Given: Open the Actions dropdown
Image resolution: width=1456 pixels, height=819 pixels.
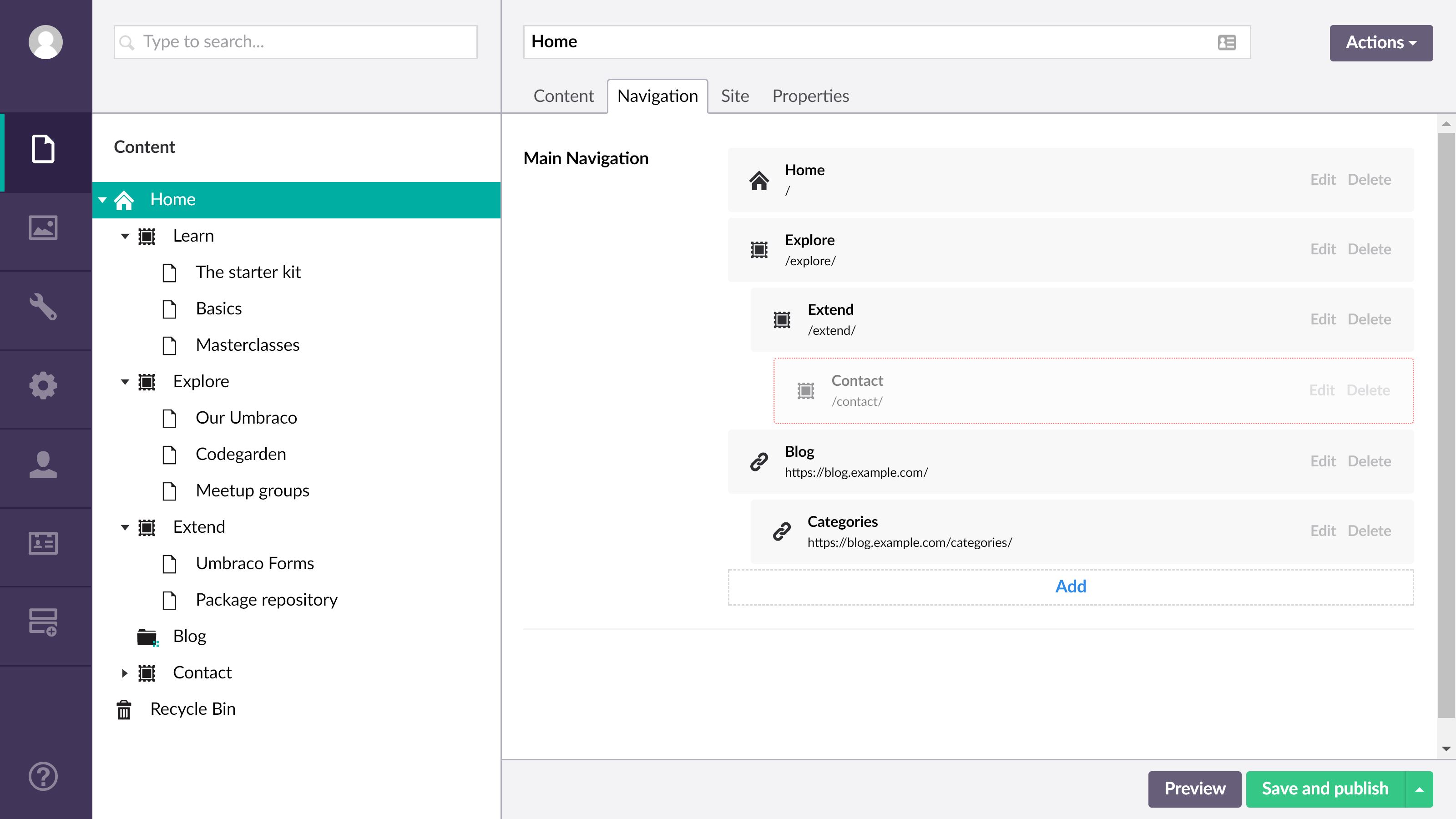Looking at the screenshot, I should click(x=1380, y=42).
